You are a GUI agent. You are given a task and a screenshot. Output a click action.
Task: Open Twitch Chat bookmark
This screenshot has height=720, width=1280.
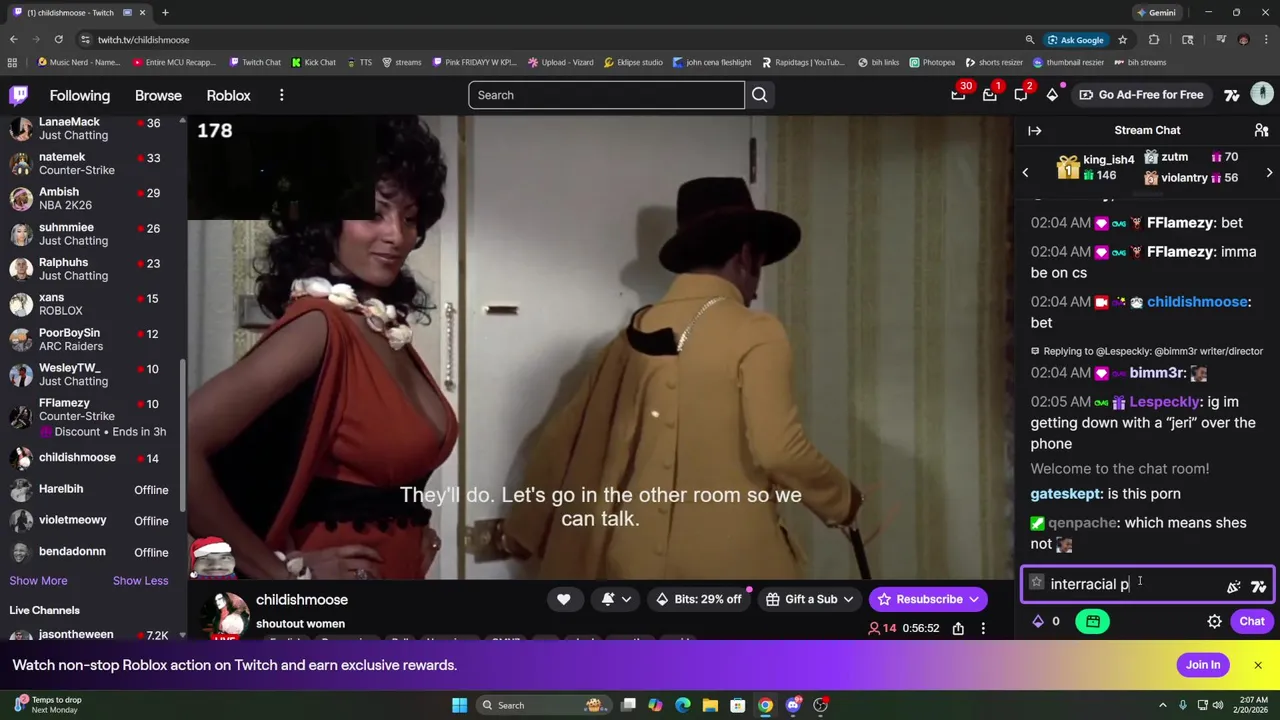tap(254, 62)
